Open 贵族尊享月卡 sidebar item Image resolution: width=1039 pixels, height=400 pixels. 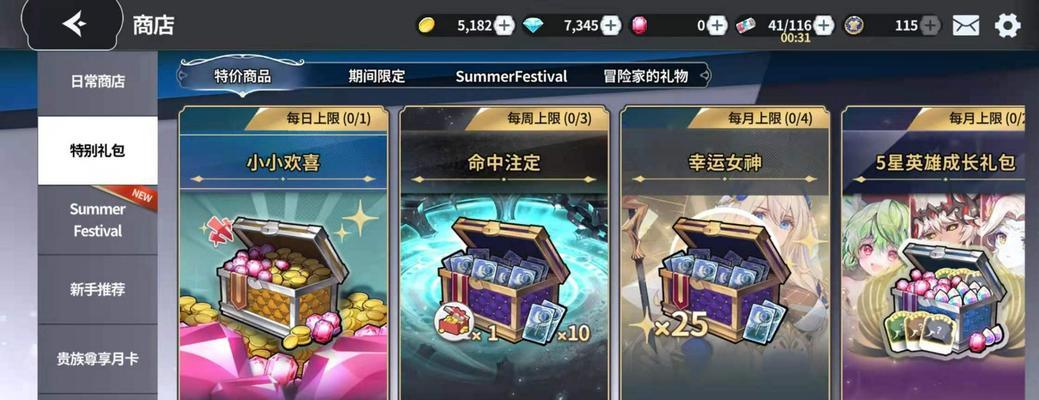point(97,359)
